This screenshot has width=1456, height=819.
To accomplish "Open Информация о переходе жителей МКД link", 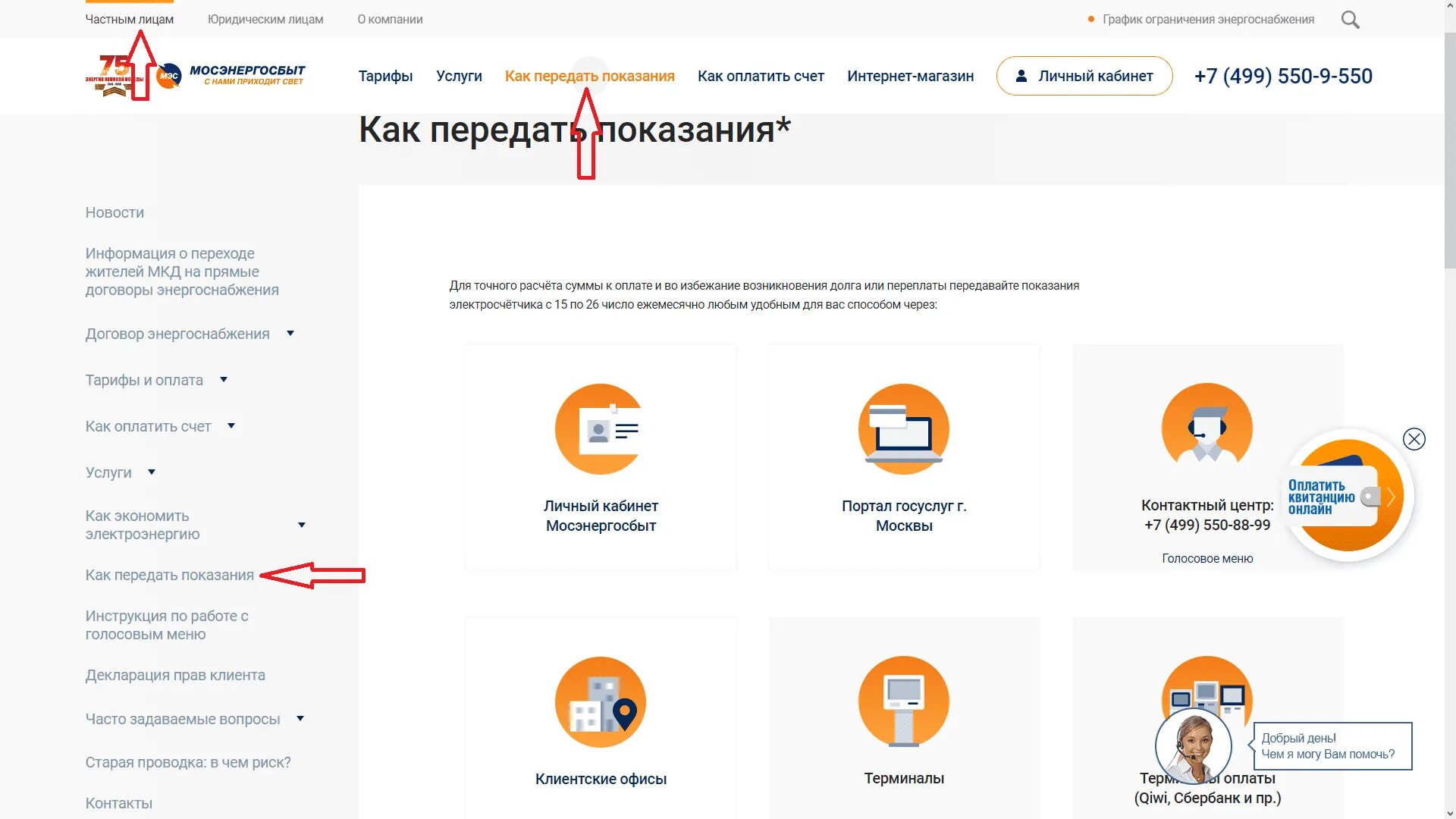I will [x=182, y=271].
